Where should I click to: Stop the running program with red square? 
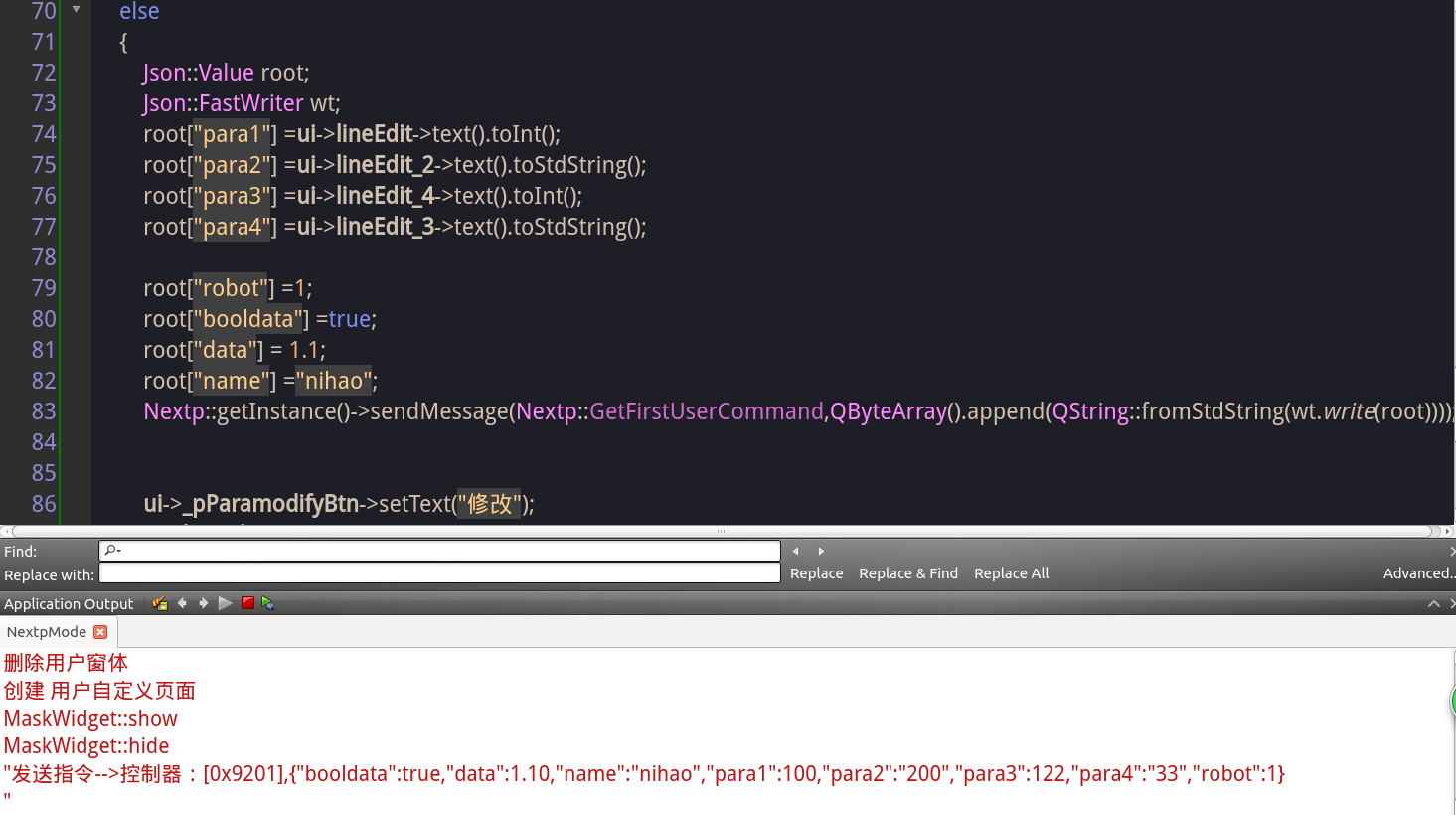pyautogui.click(x=247, y=603)
